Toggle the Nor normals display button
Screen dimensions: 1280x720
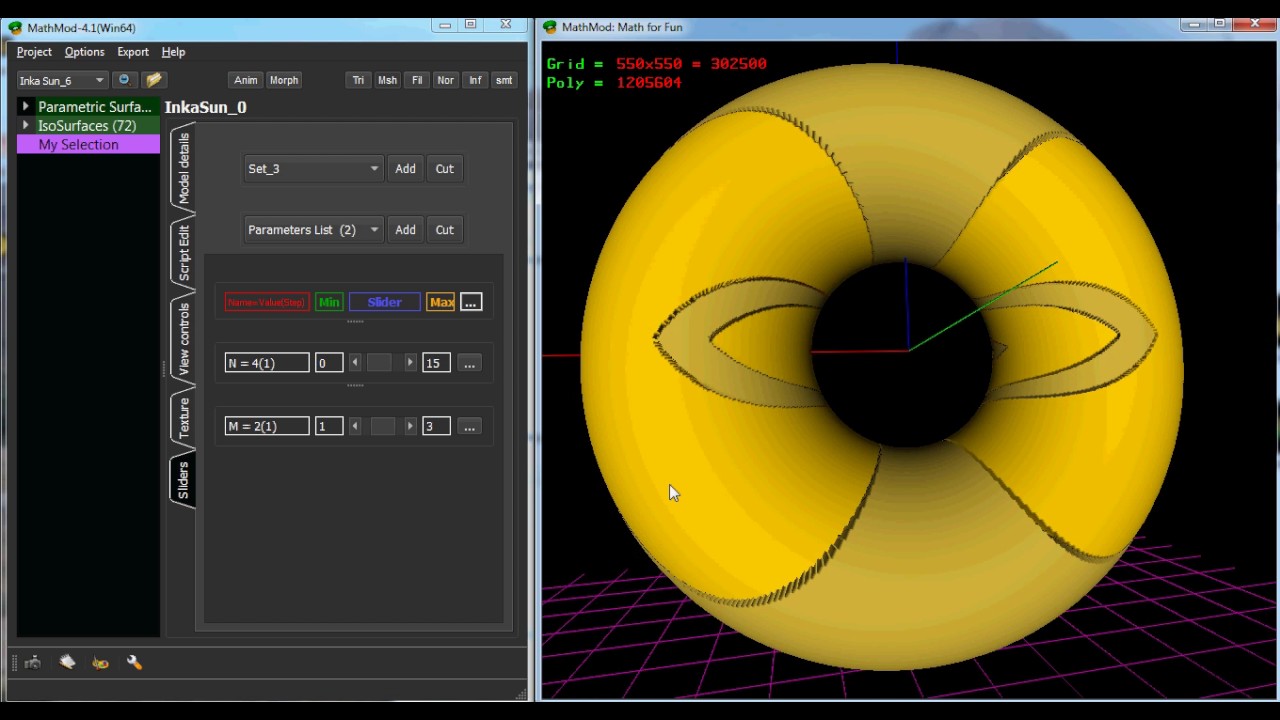pos(445,80)
